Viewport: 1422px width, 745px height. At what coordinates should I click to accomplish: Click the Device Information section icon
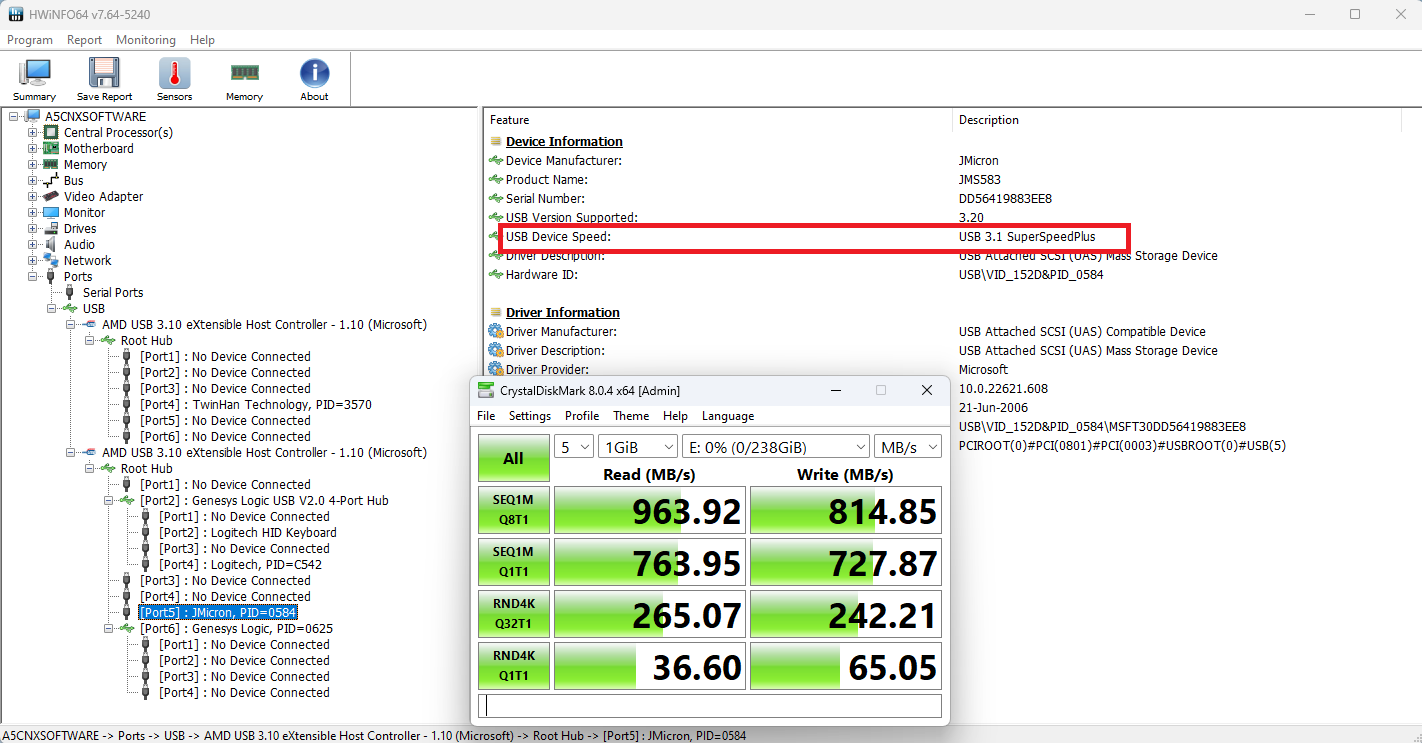pyautogui.click(x=496, y=142)
